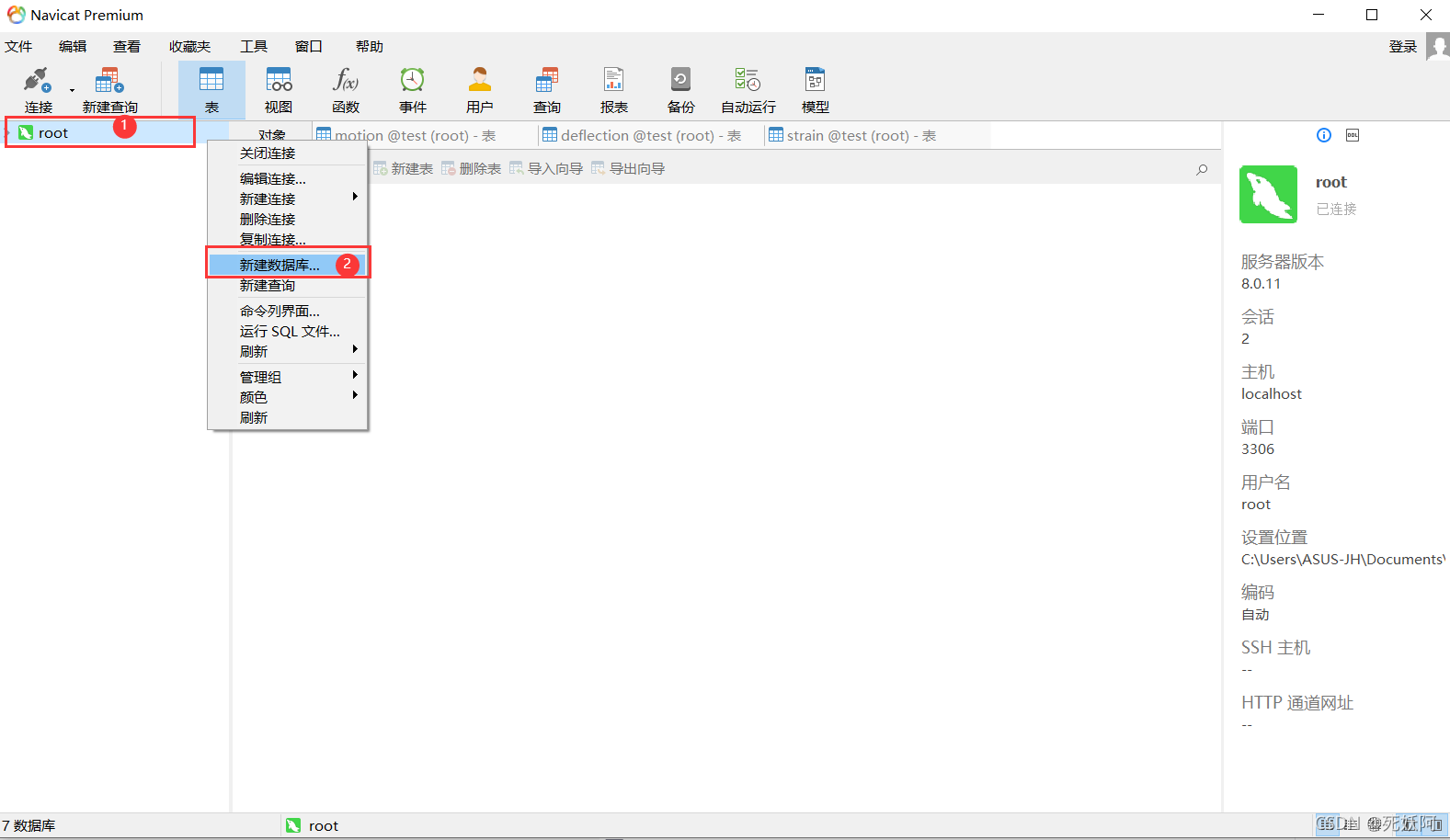Open the Automation (自动运行) toolbar icon
1450x840 pixels.
pos(748,90)
